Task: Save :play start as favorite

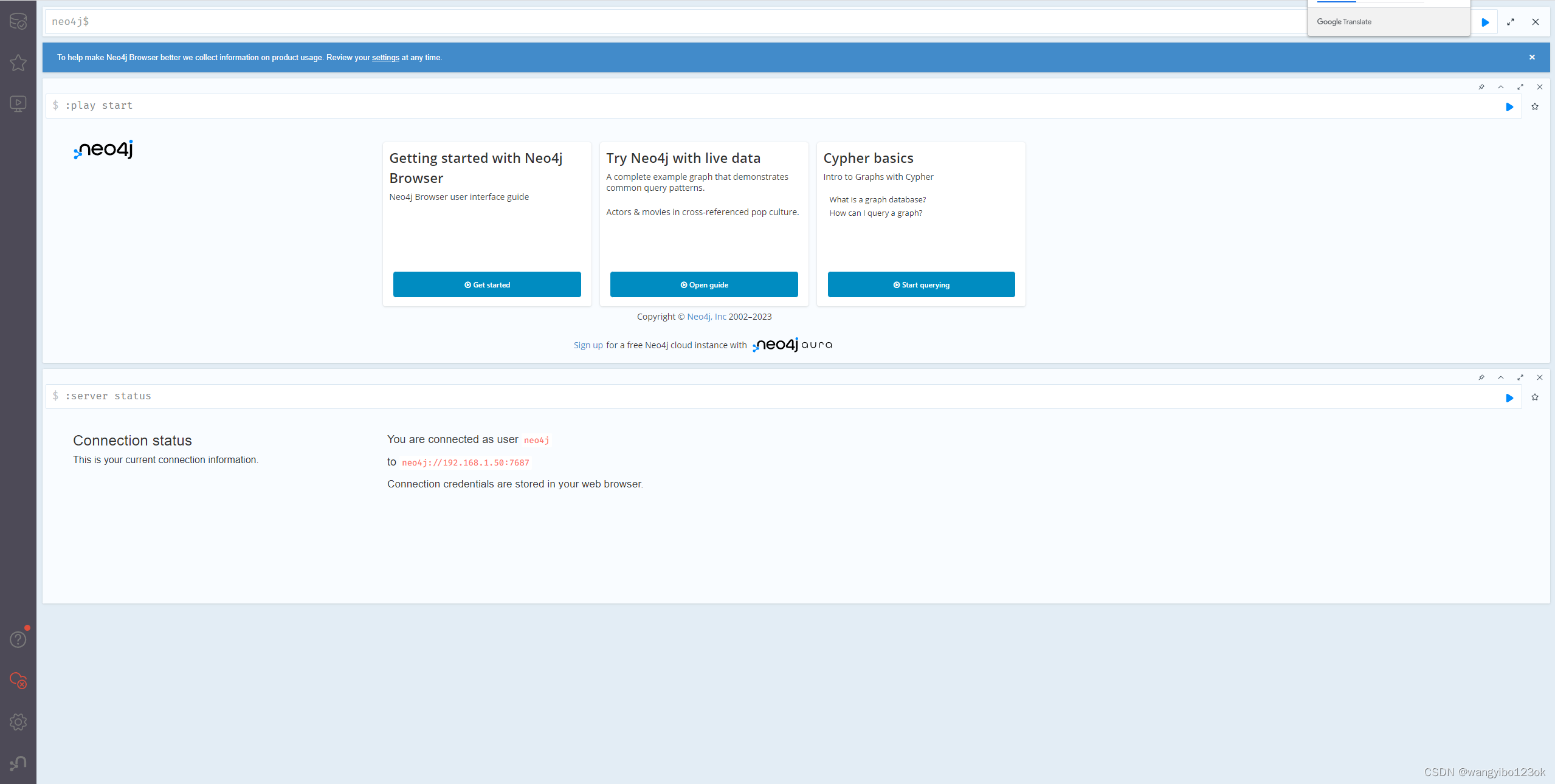Action: pos(1535,107)
